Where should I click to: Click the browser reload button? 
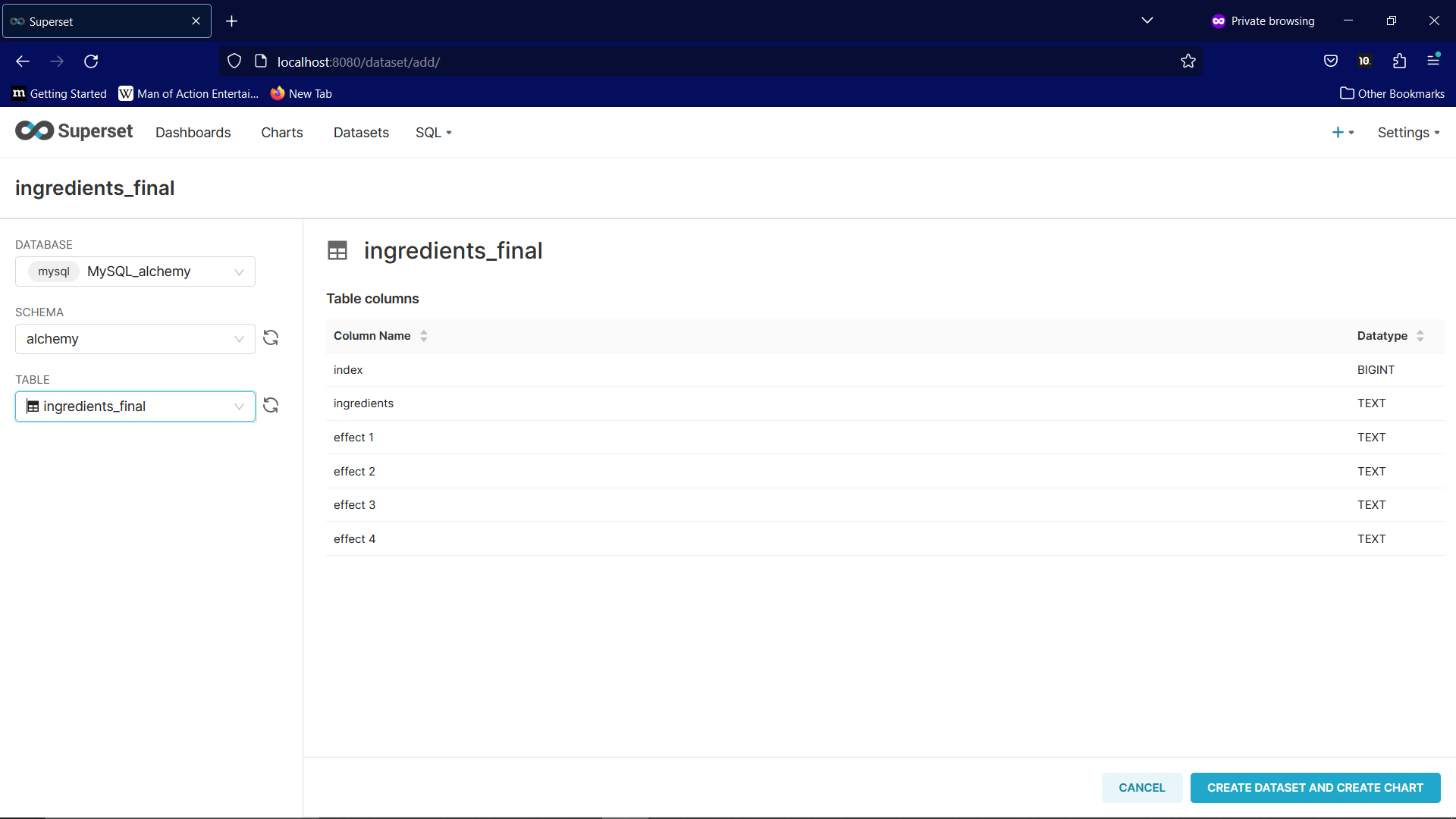(x=91, y=61)
